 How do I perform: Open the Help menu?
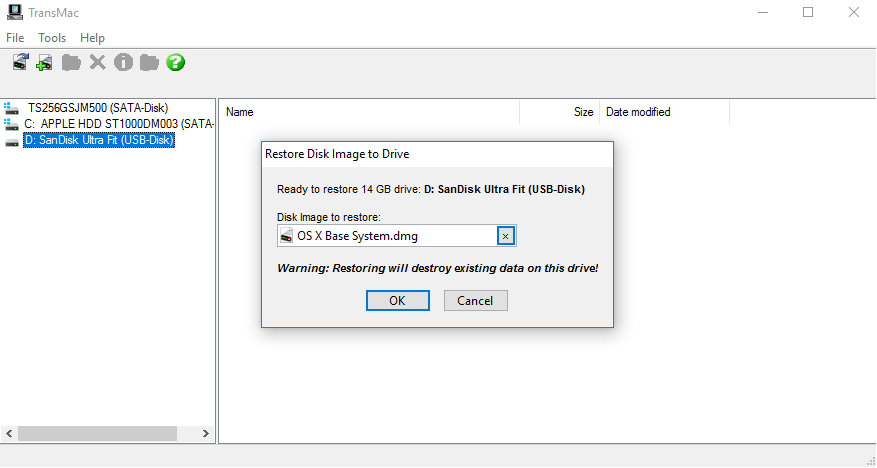coord(92,38)
